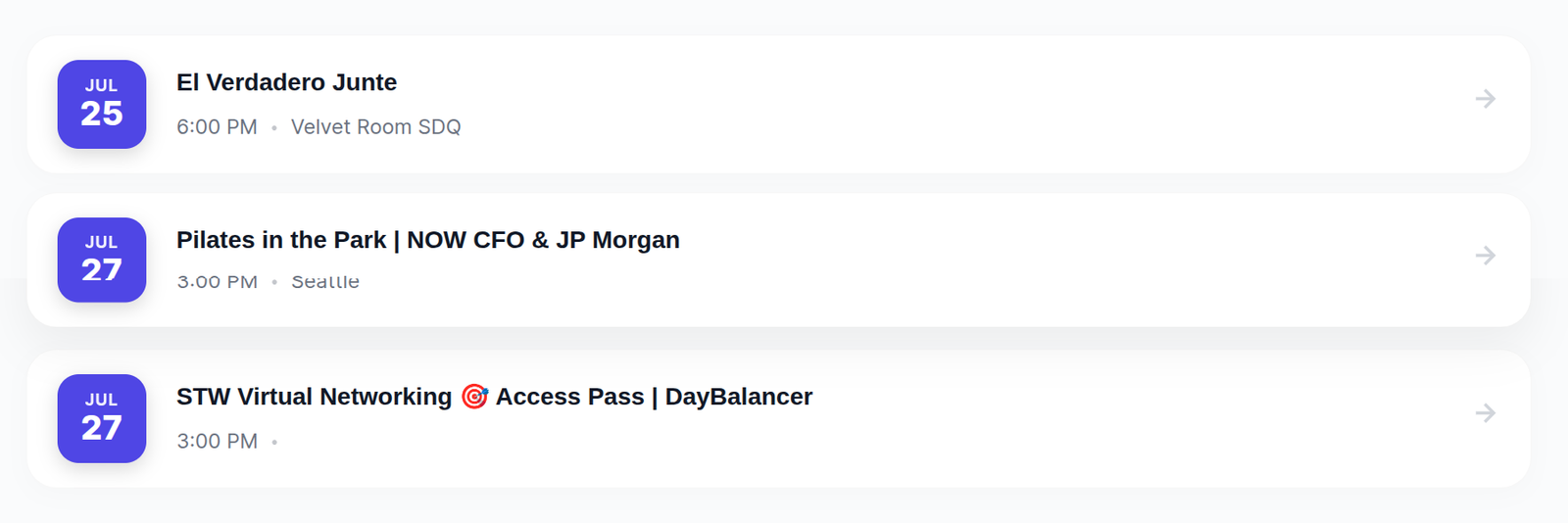Click the dot after the STW event time
The width and height of the screenshot is (1568, 523).
(x=274, y=442)
